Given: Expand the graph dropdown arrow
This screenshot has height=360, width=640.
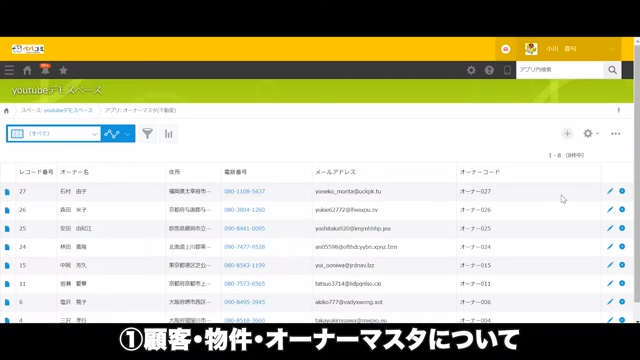Looking at the screenshot, I should 128,134.
